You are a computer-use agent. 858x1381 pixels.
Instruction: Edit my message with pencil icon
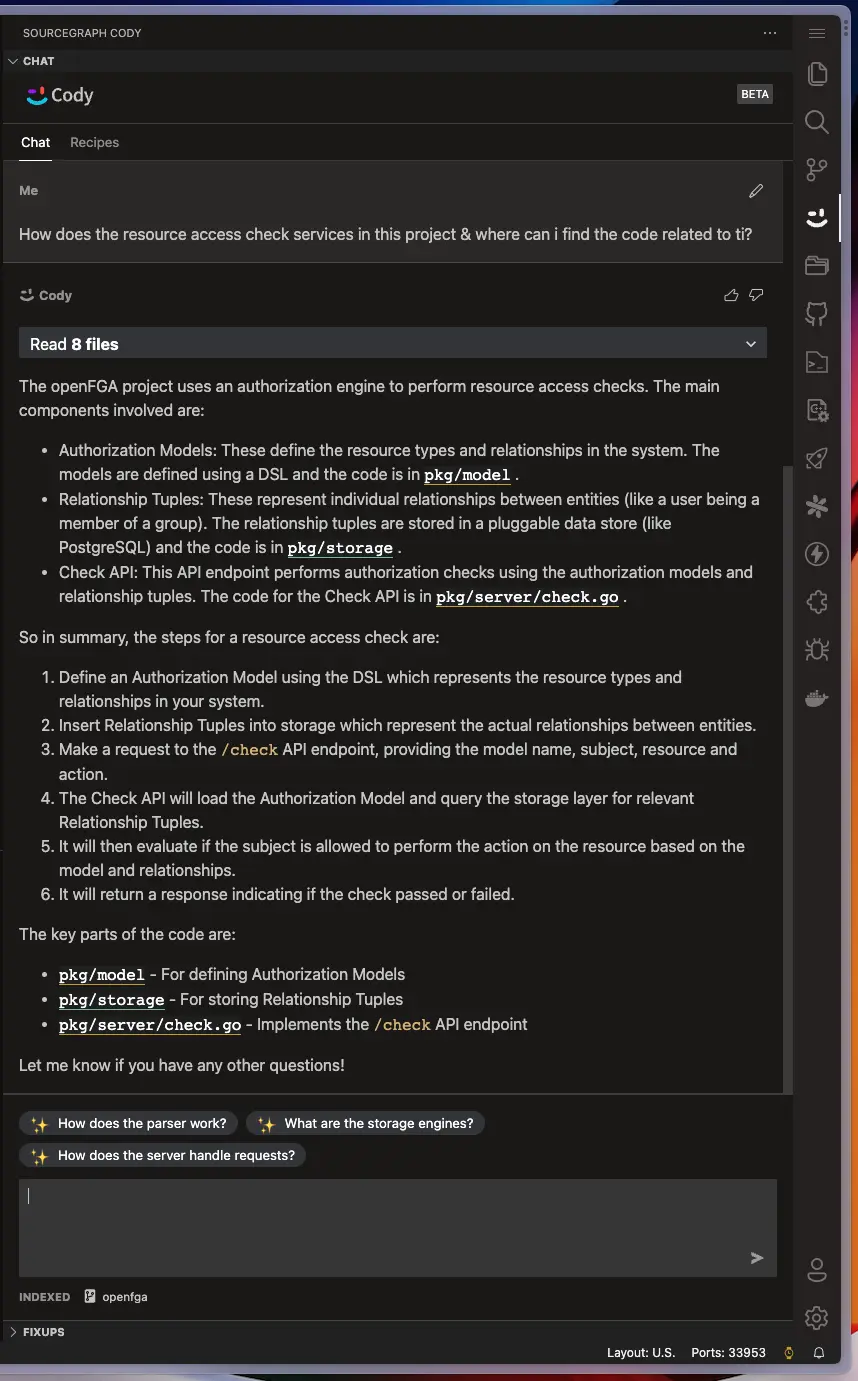click(756, 191)
